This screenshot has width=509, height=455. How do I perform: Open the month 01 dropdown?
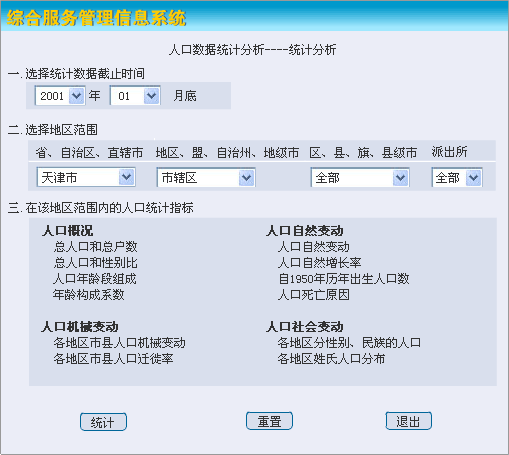pyautogui.click(x=135, y=96)
